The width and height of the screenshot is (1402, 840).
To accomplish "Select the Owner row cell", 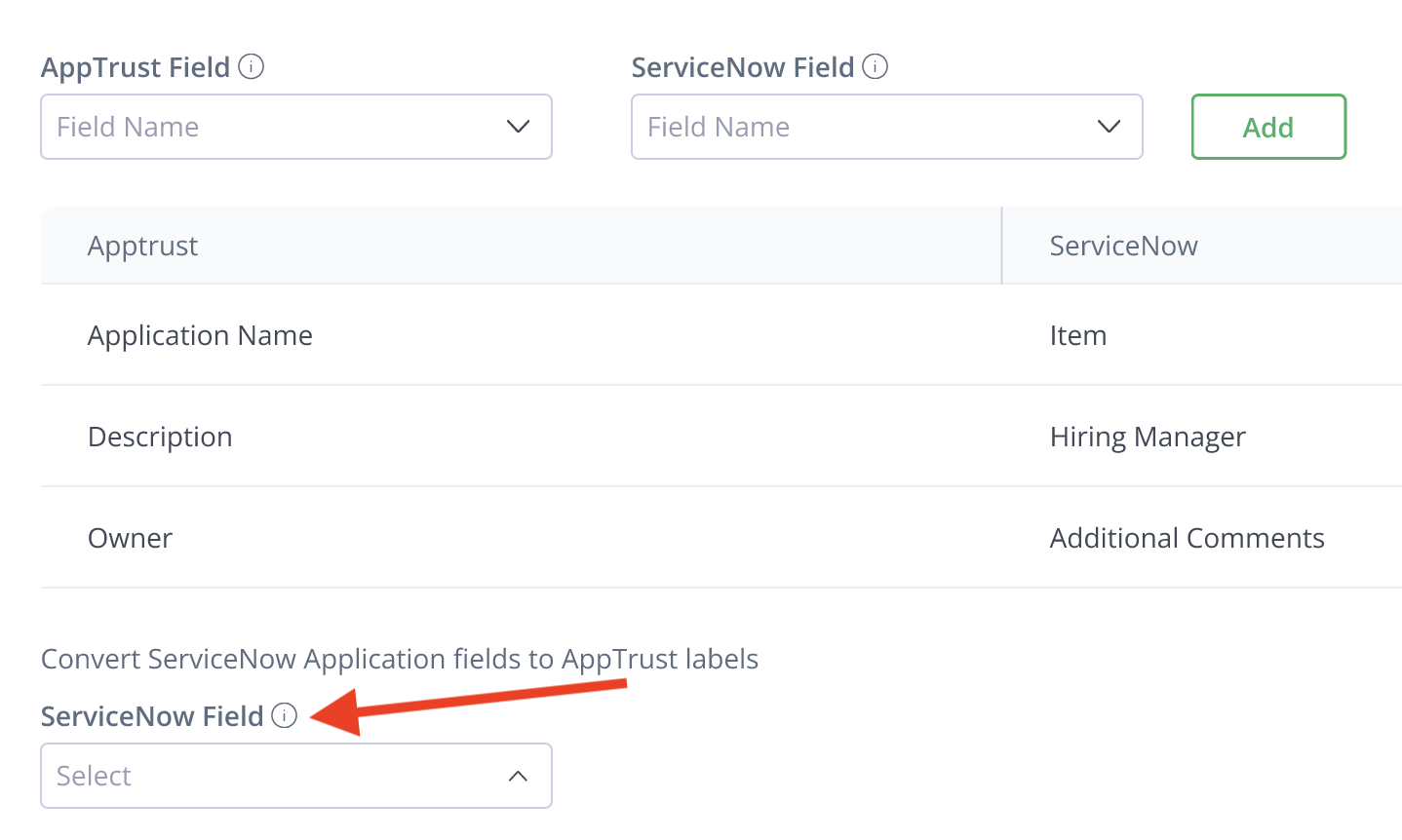I will (521, 538).
